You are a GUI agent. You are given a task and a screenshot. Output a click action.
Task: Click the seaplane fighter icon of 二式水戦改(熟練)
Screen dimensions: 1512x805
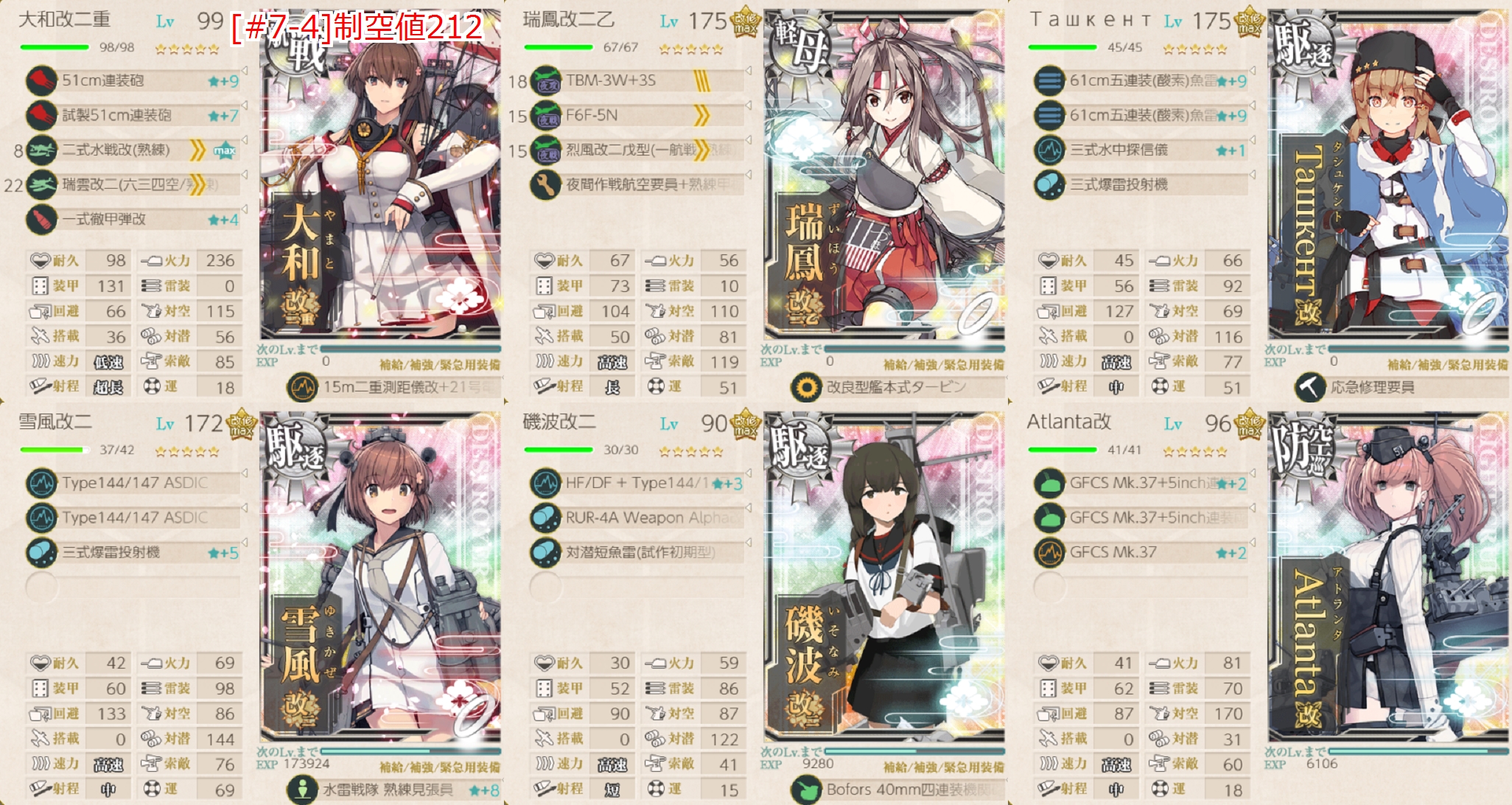41,150
